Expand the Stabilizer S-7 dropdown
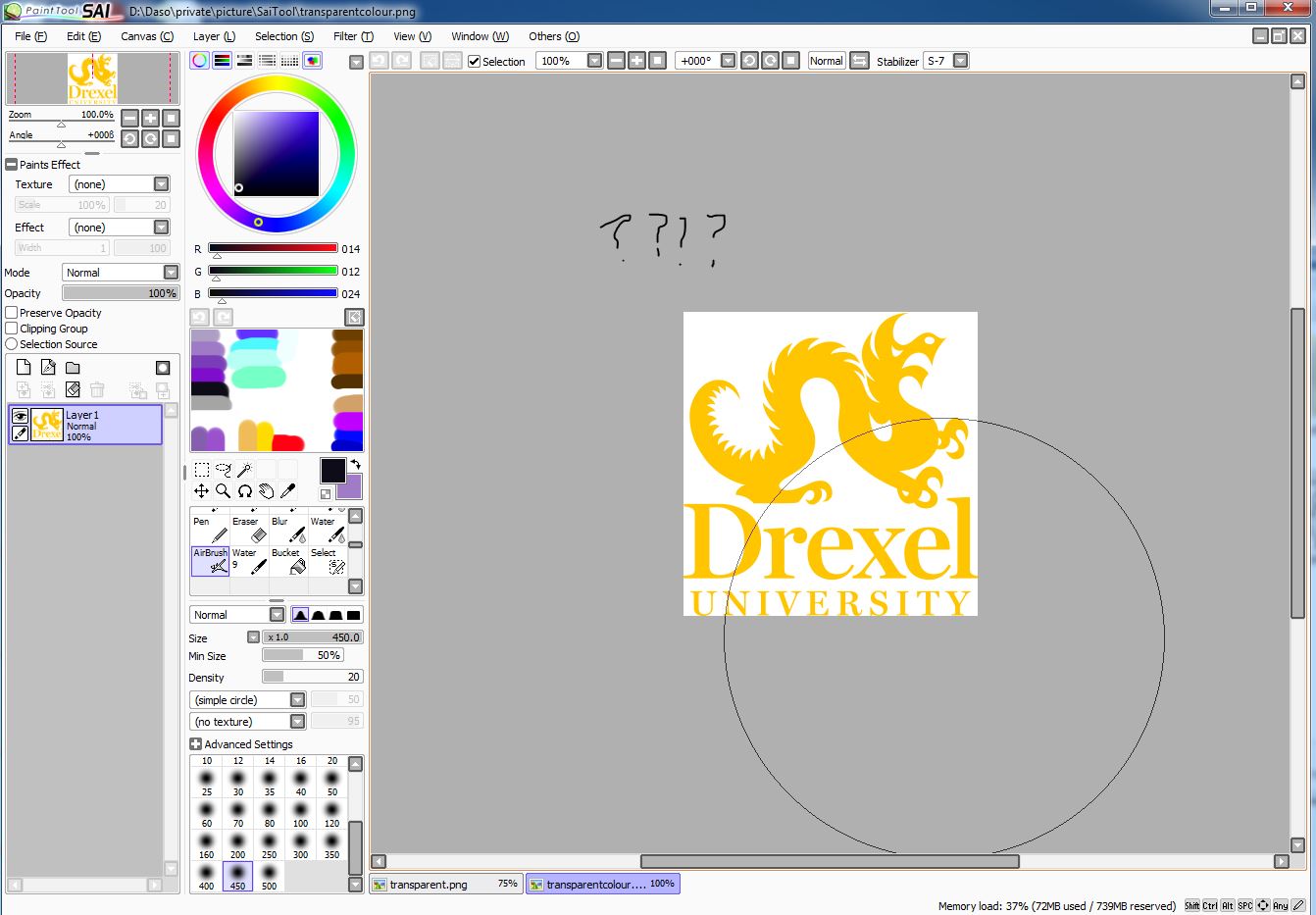Screen dimensions: 1316x915 [960, 61]
